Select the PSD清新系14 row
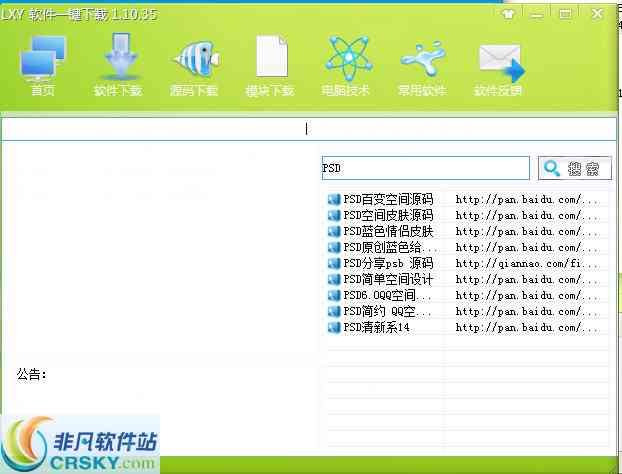The width and height of the screenshot is (622, 474). pos(467,328)
